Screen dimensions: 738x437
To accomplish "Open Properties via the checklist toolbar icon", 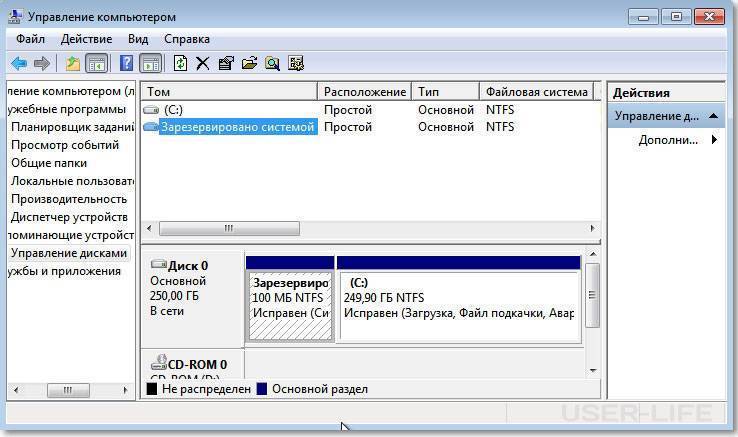I will pyautogui.click(x=226, y=63).
